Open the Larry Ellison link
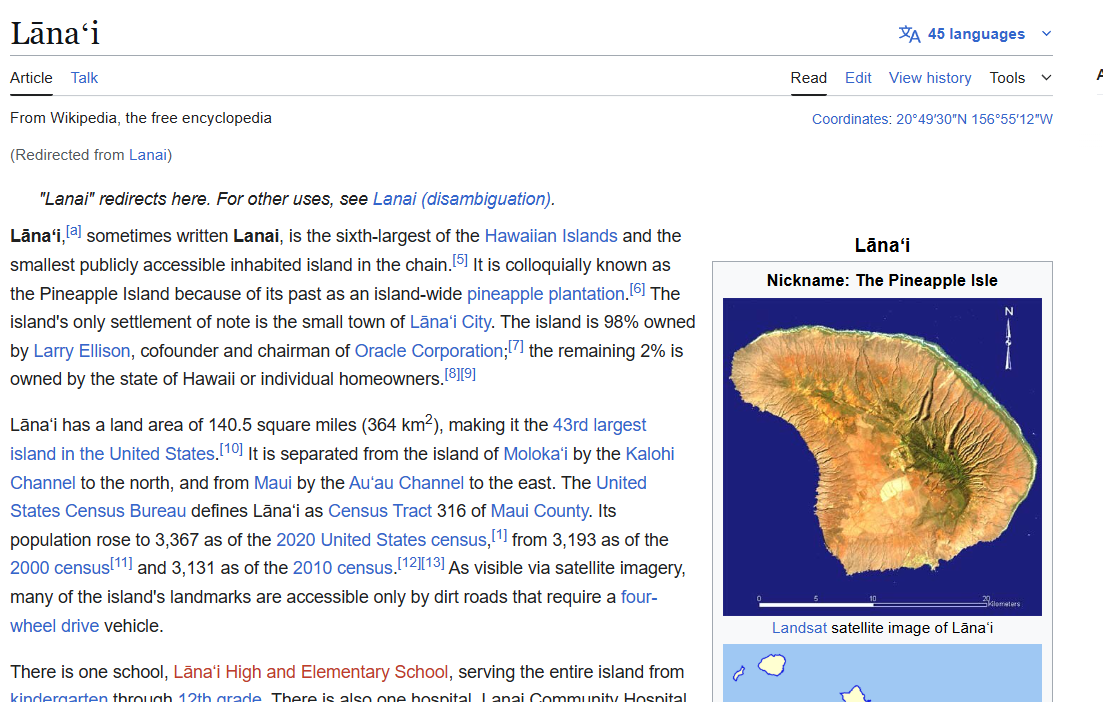This screenshot has height=702, width=1103. tap(82, 351)
